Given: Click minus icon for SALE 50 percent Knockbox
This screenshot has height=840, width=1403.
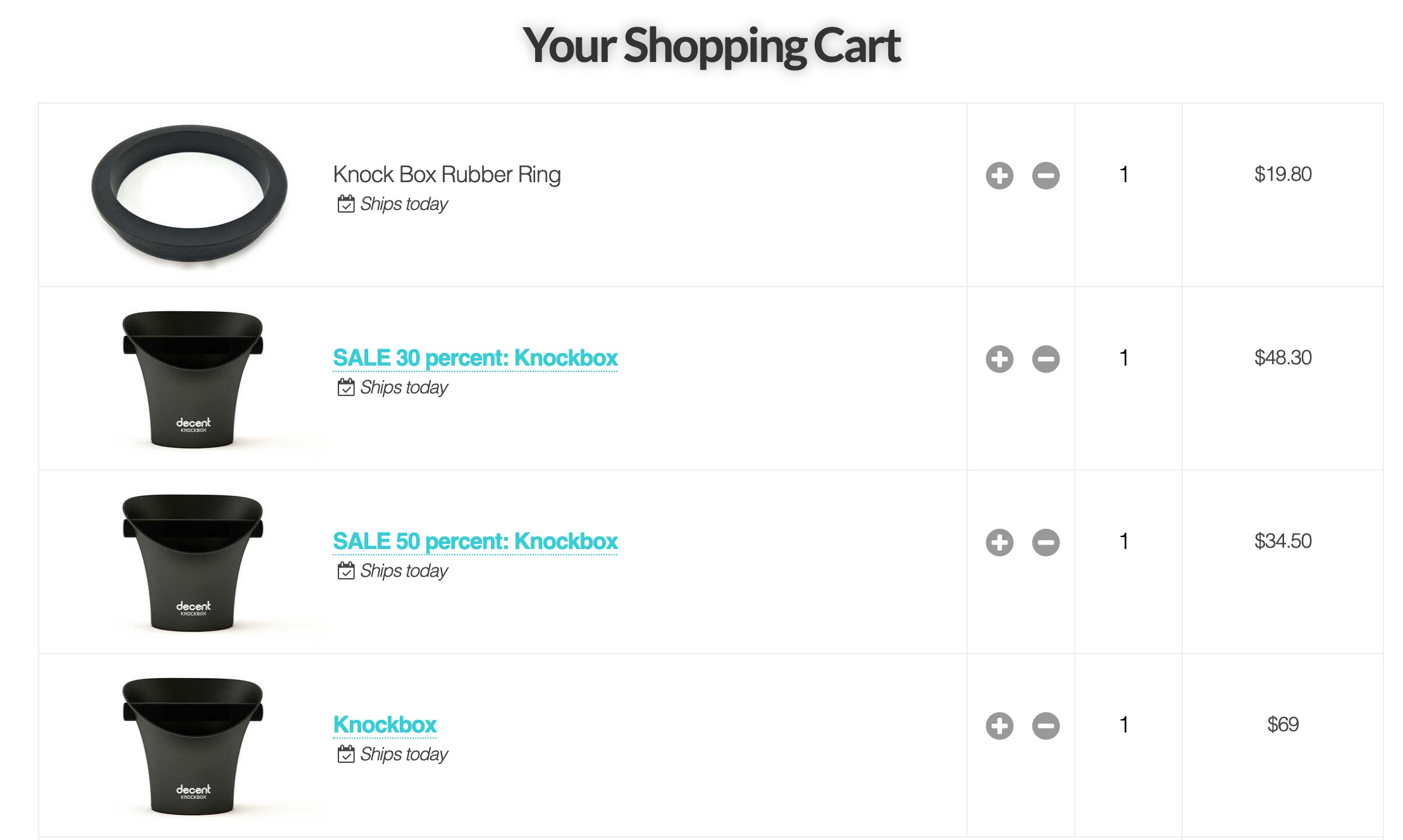Looking at the screenshot, I should 1046,542.
